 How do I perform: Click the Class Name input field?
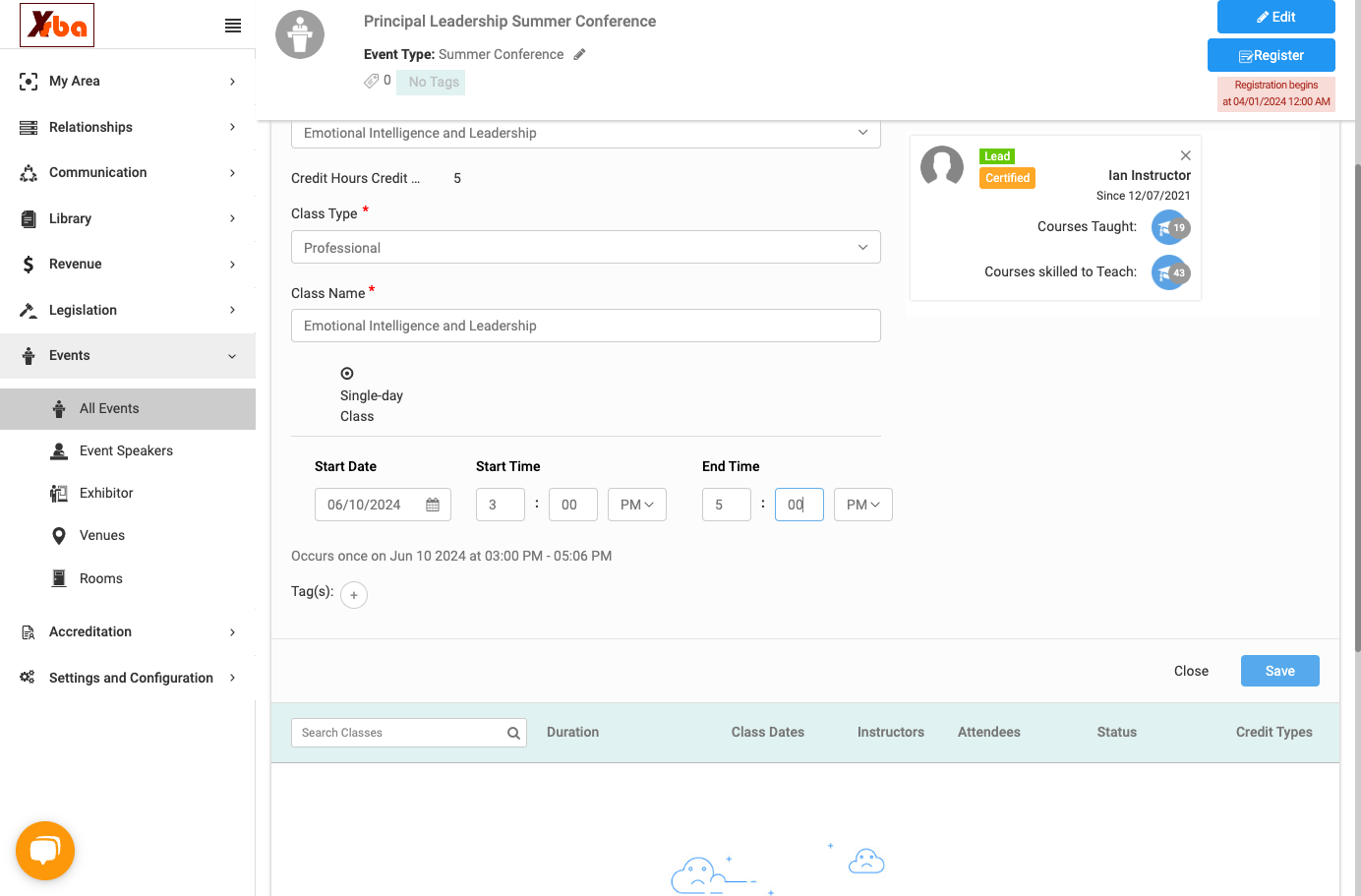click(x=586, y=326)
